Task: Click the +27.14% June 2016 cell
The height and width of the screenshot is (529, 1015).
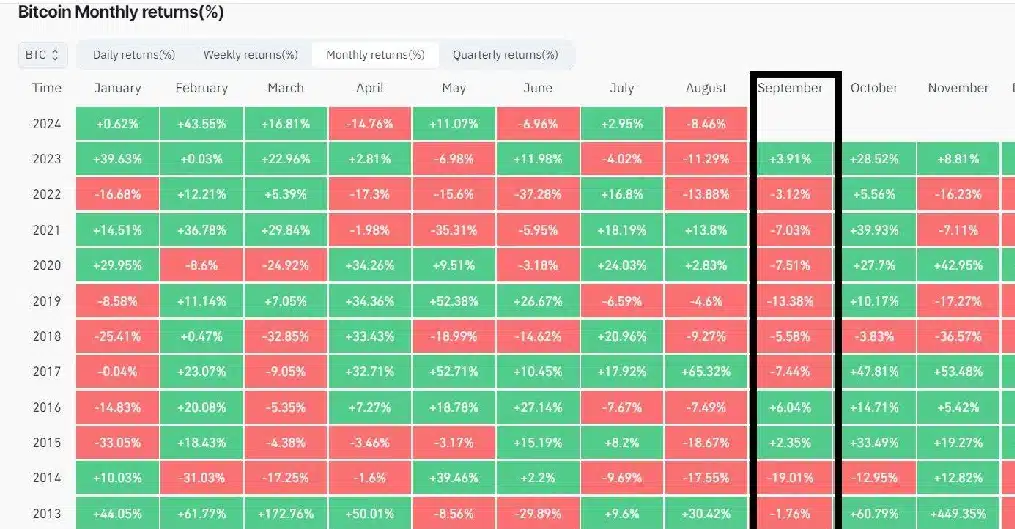Action: (538, 407)
